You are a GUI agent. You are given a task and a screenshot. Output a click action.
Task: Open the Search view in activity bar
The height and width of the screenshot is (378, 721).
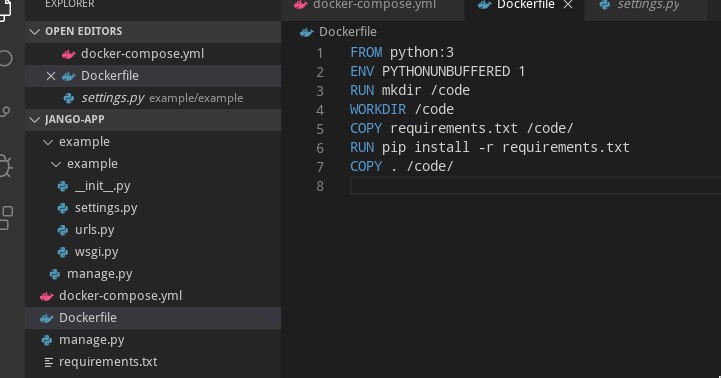[5, 58]
